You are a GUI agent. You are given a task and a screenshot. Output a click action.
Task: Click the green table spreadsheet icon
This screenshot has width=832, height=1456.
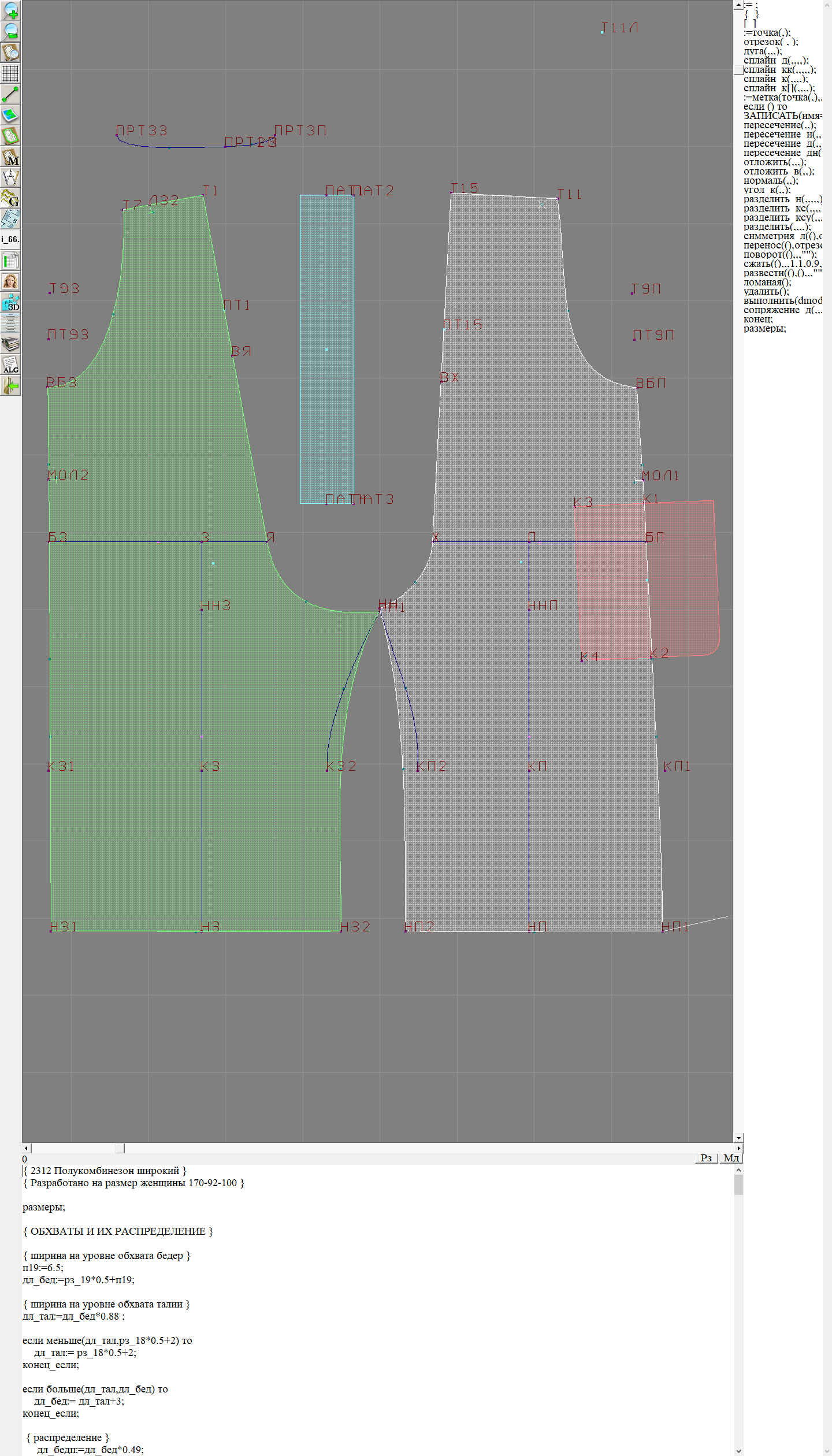[10, 261]
